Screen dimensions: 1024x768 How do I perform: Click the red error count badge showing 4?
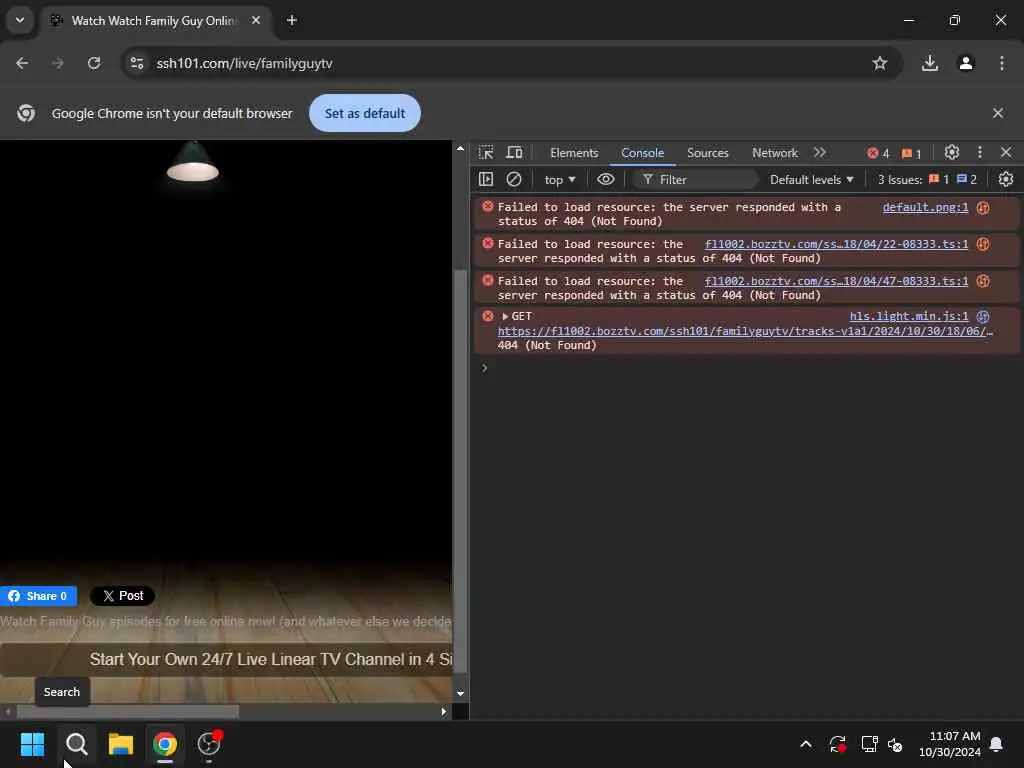click(878, 153)
